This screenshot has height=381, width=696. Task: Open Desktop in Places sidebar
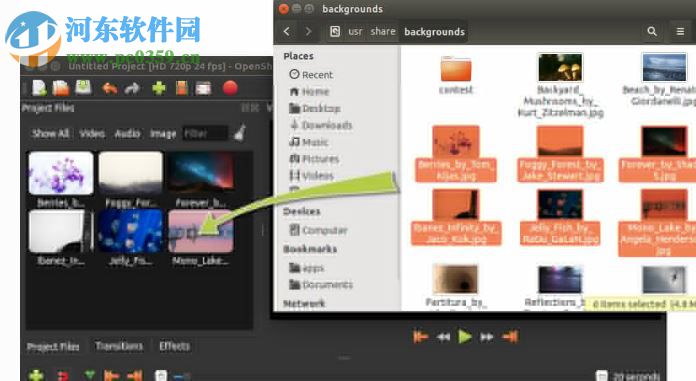(315, 108)
